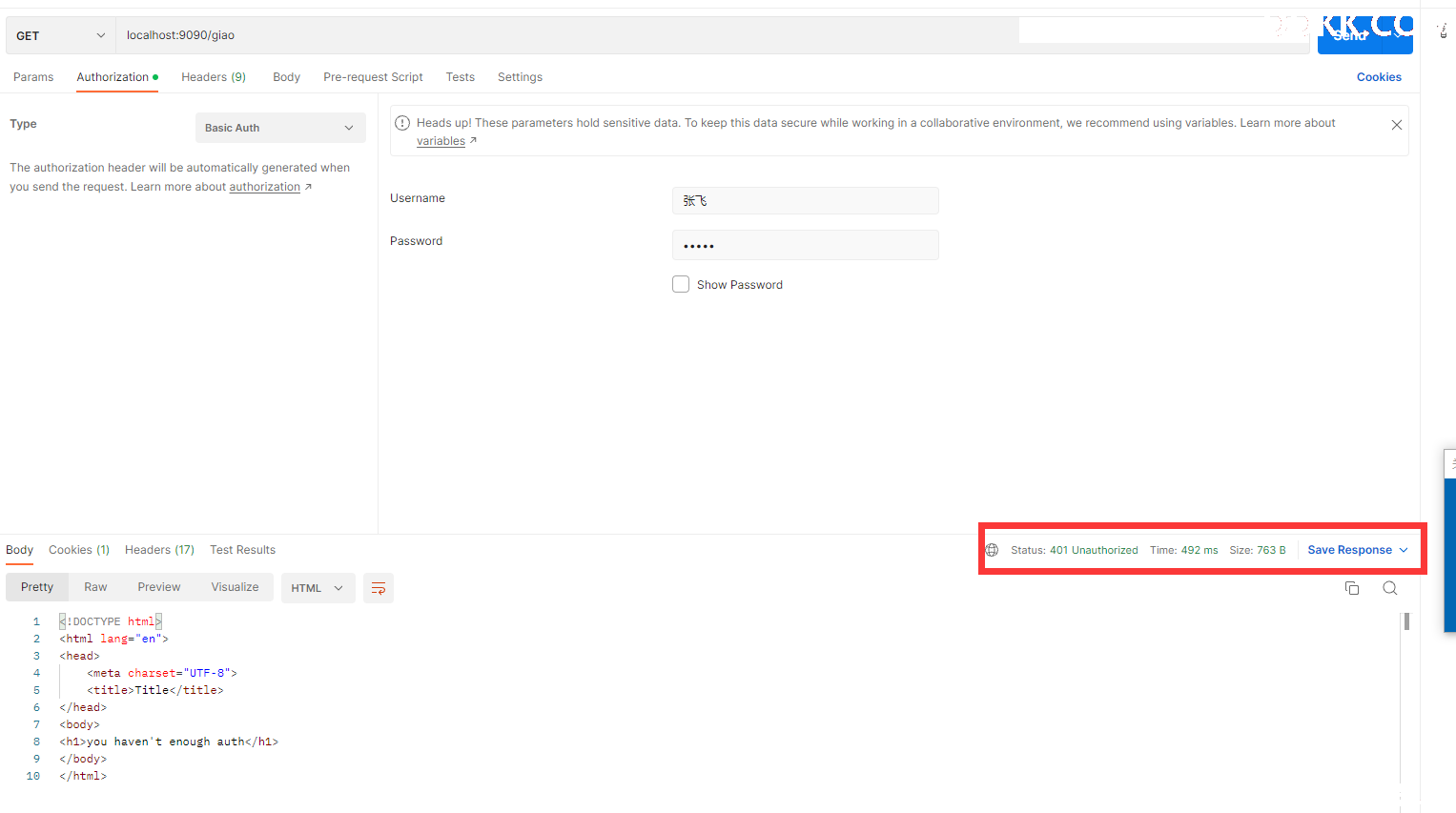Switch to the Tests tab
The width and height of the screenshot is (1456, 813).
click(x=460, y=77)
